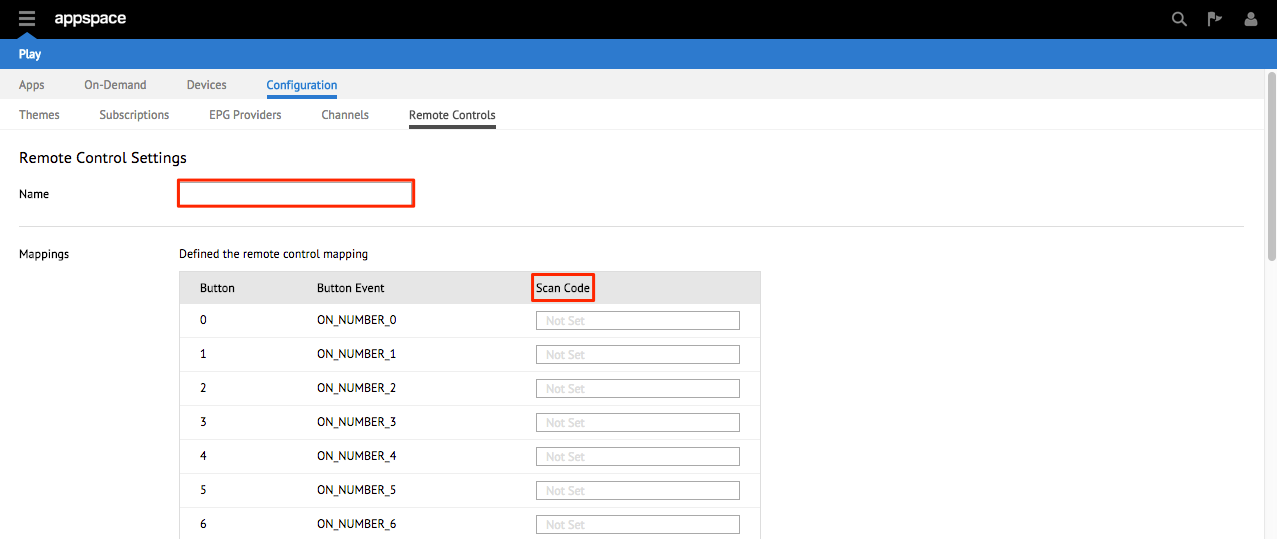
Task: Focus scan code field for ON_NUMBER_0
Action: point(638,320)
